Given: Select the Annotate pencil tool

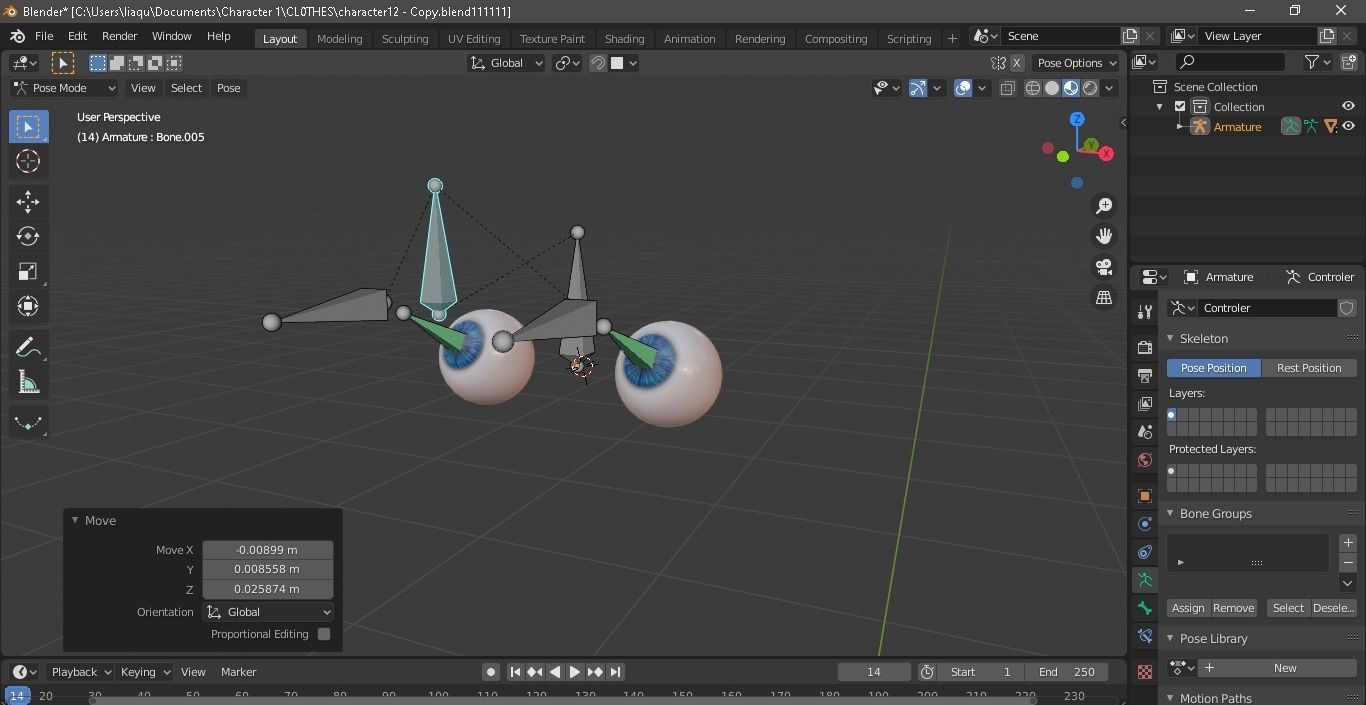Looking at the screenshot, I should [28, 347].
